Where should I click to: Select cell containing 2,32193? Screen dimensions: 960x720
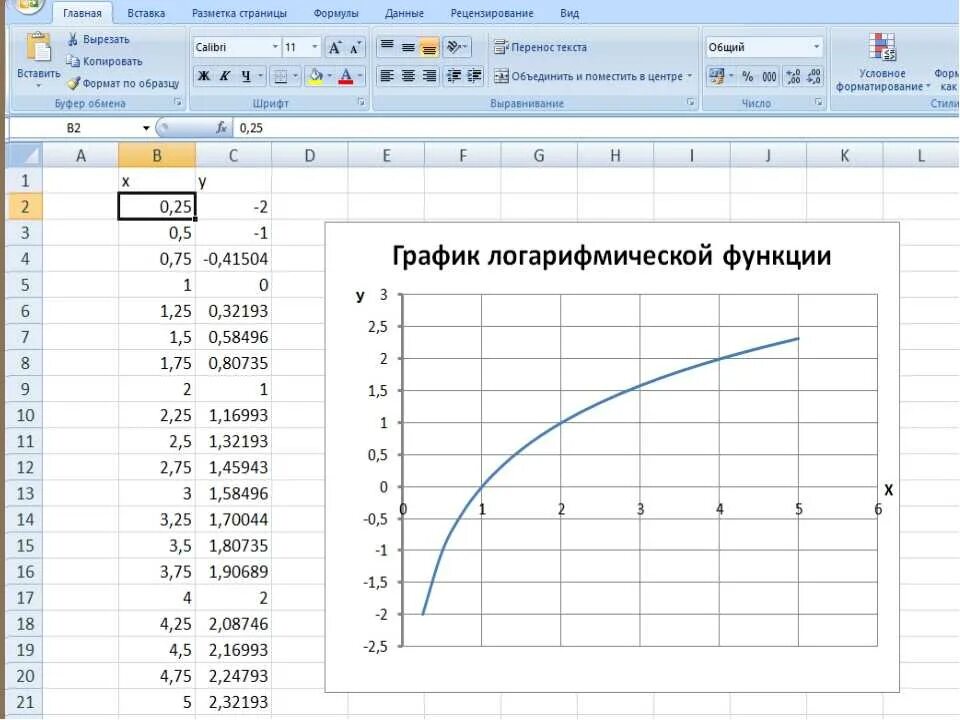233,702
